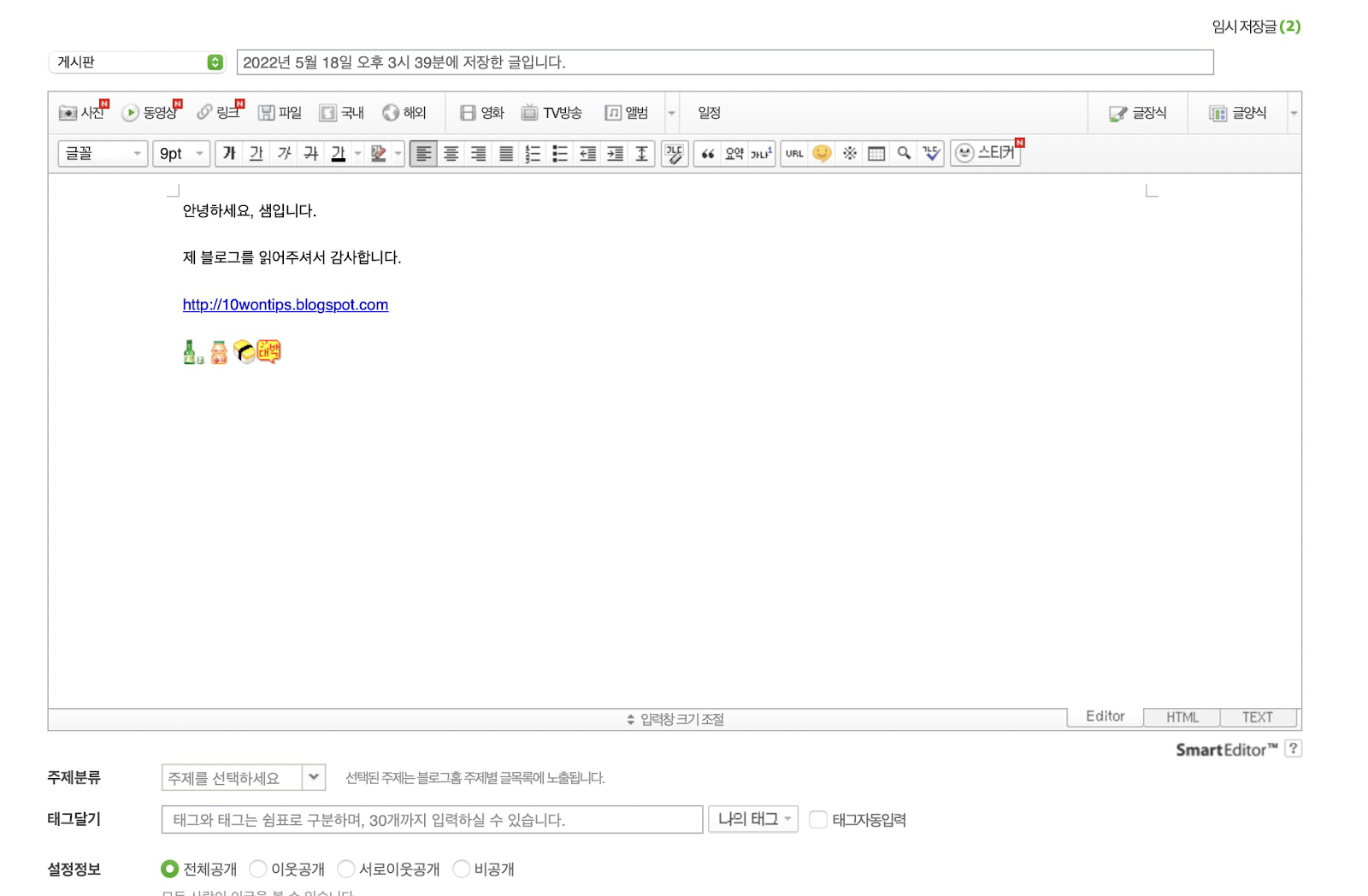Switch to the Editor tab
Image resolution: width=1368 pixels, height=896 pixels.
(1105, 716)
